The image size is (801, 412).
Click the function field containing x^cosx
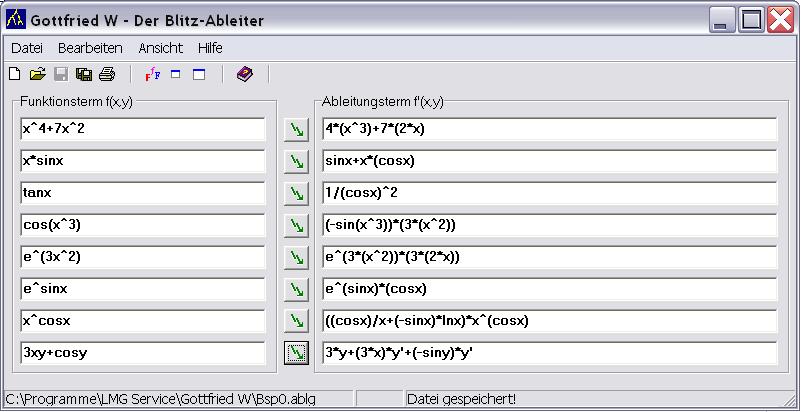142,321
